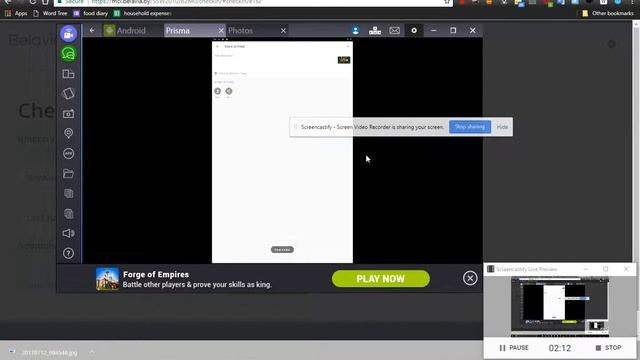Image resolution: width=640 pixels, height=360 pixels.
Task: Click the first round share icon in app
Action: click(218, 91)
